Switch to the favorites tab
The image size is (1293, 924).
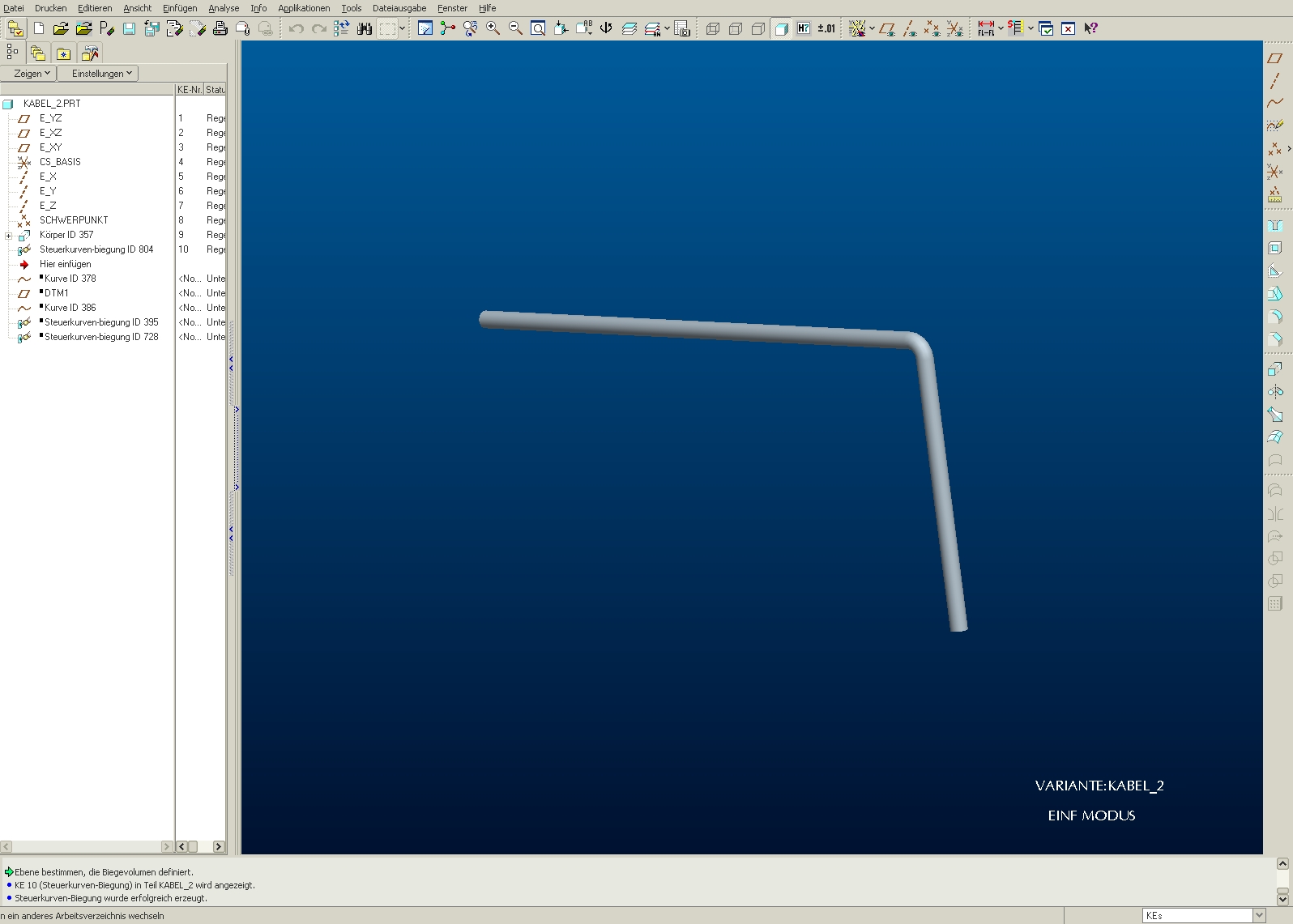(x=64, y=53)
